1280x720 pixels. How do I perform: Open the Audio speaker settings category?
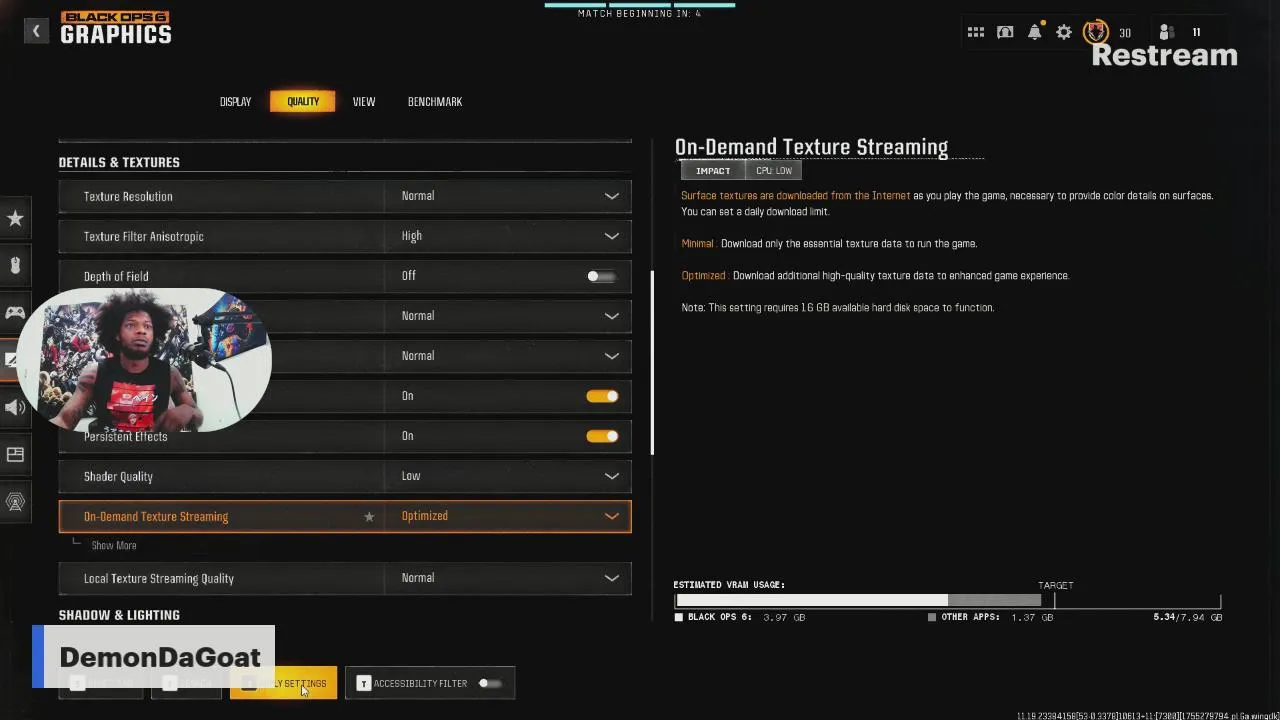(x=15, y=407)
